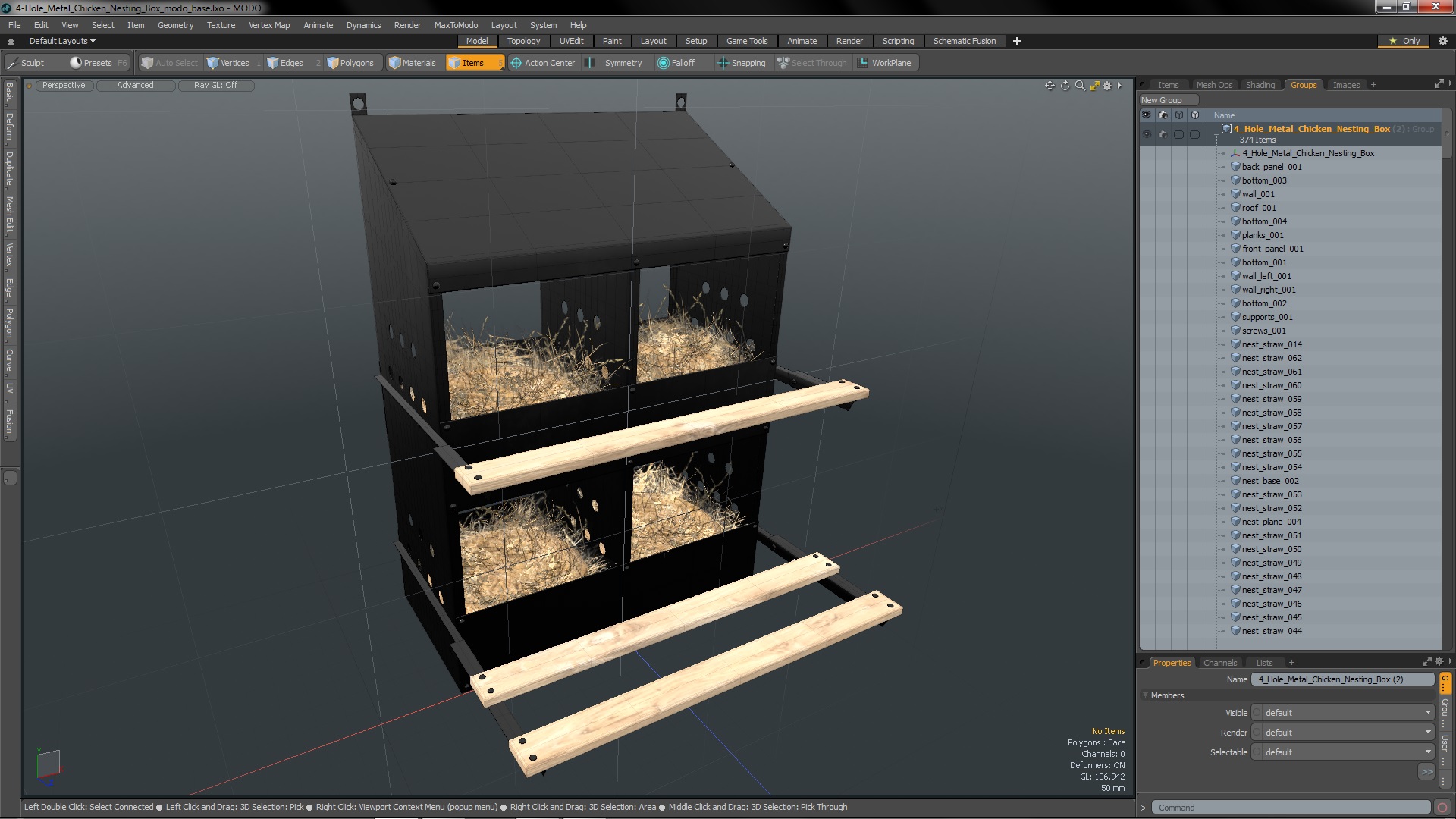This screenshot has height=819, width=1456.
Task: Click the viewport rotate icon
Action: (x=1065, y=86)
